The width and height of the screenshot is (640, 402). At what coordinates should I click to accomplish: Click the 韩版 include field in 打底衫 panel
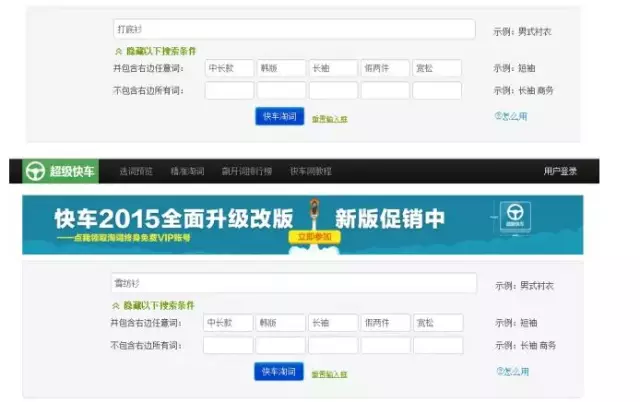[281, 68]
